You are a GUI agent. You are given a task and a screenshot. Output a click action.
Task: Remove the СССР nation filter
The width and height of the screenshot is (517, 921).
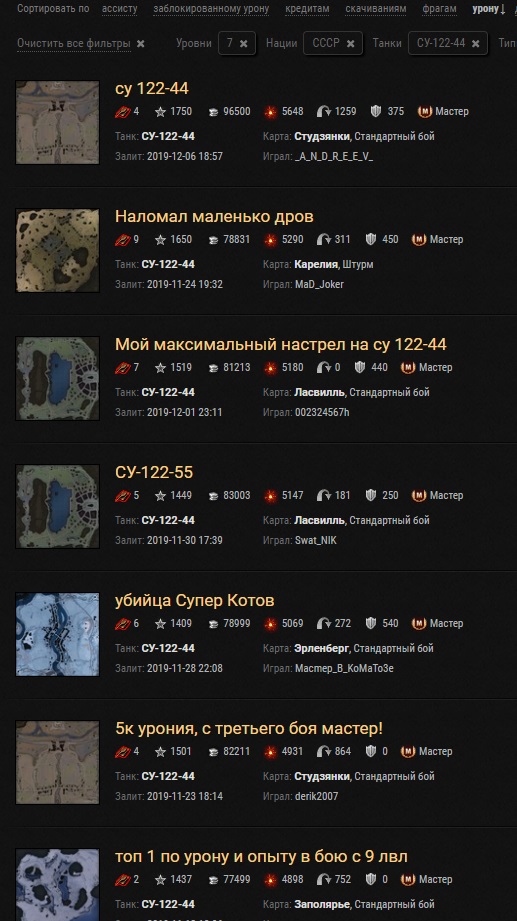351,43
